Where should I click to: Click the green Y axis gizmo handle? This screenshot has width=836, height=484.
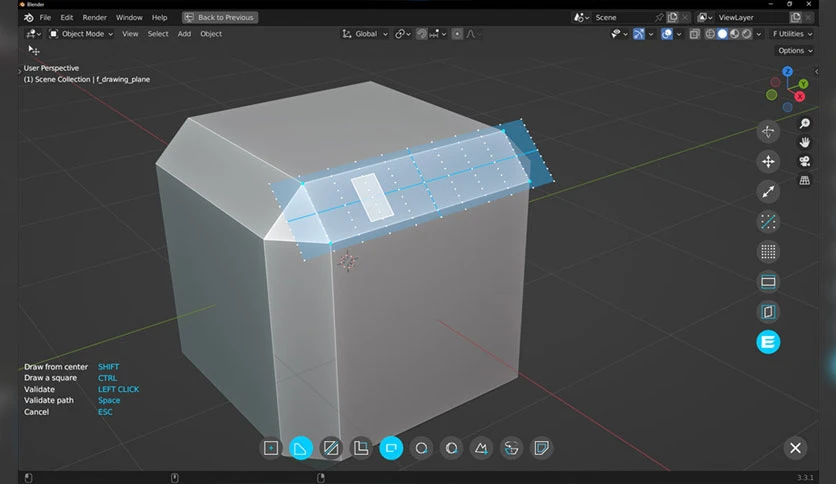click(803, 84)
